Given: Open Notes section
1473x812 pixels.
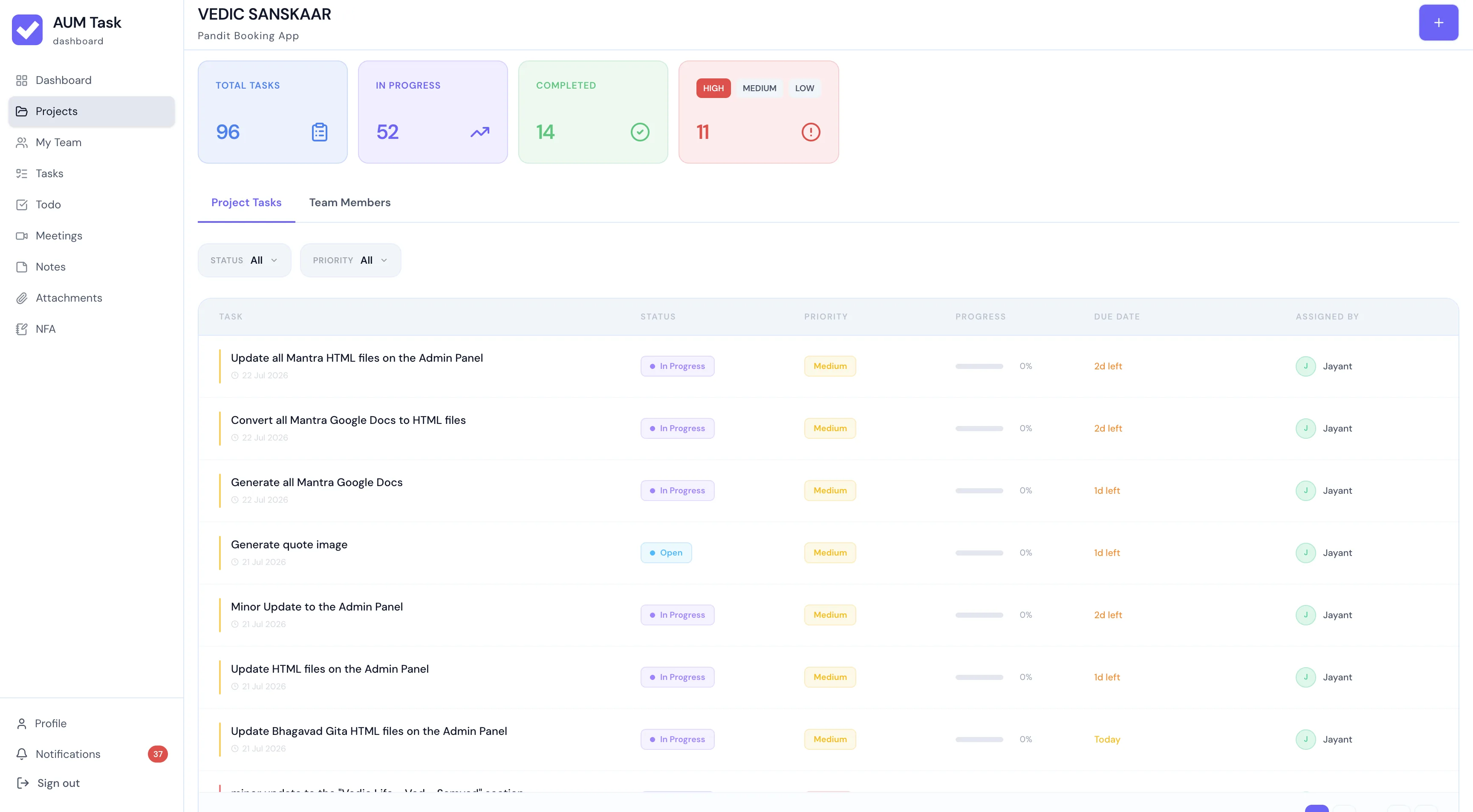Looking at the screenshot, I should (92, 267).
